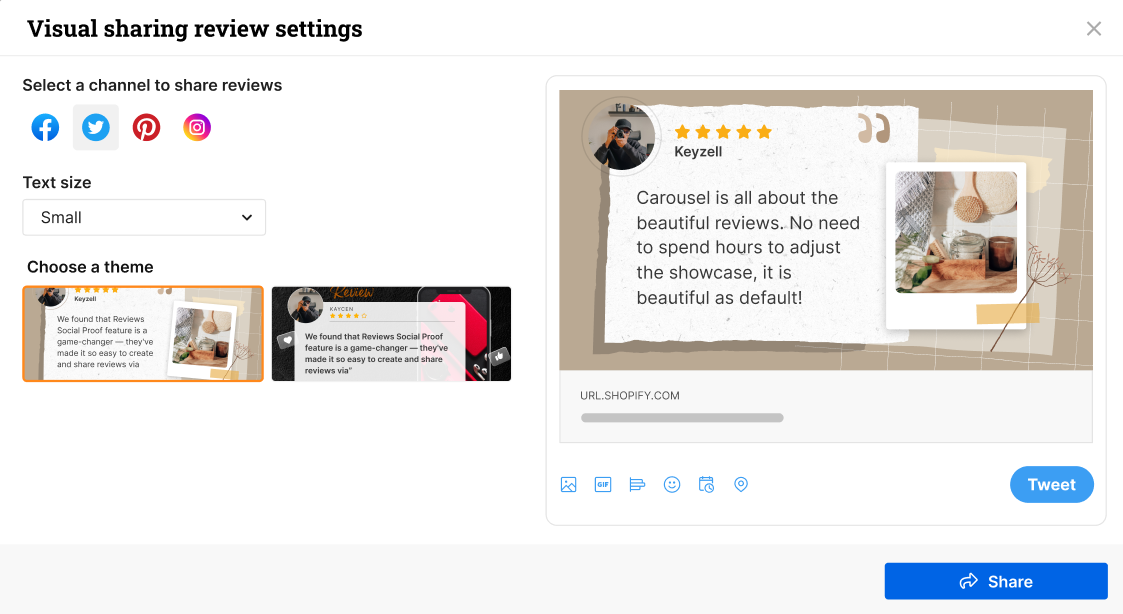
Task: Change text size from Small
Action: [x=143, y=217]
